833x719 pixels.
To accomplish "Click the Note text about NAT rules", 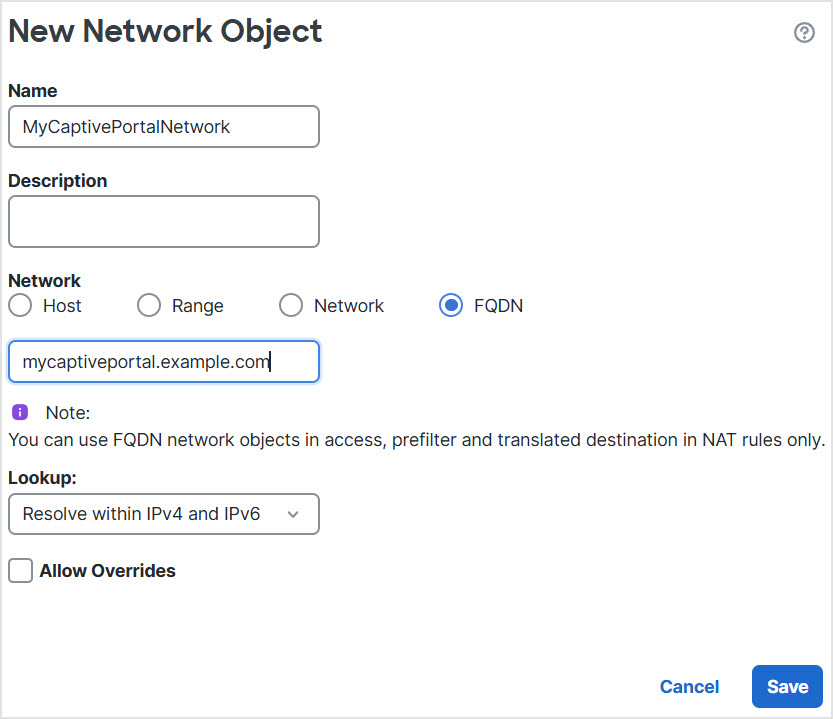I will tap(416, 439).
